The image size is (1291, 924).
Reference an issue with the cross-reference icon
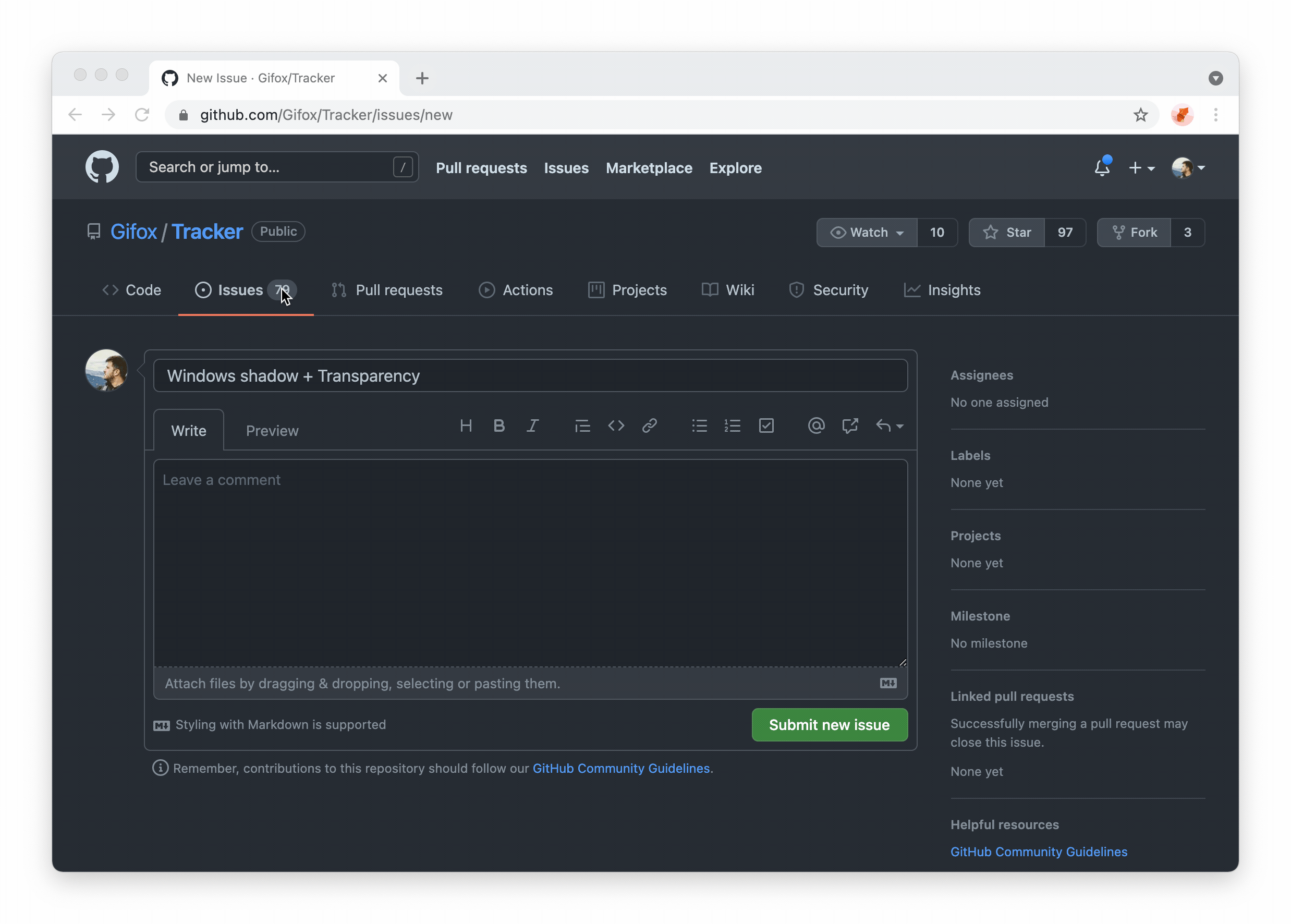click(849, 425)
